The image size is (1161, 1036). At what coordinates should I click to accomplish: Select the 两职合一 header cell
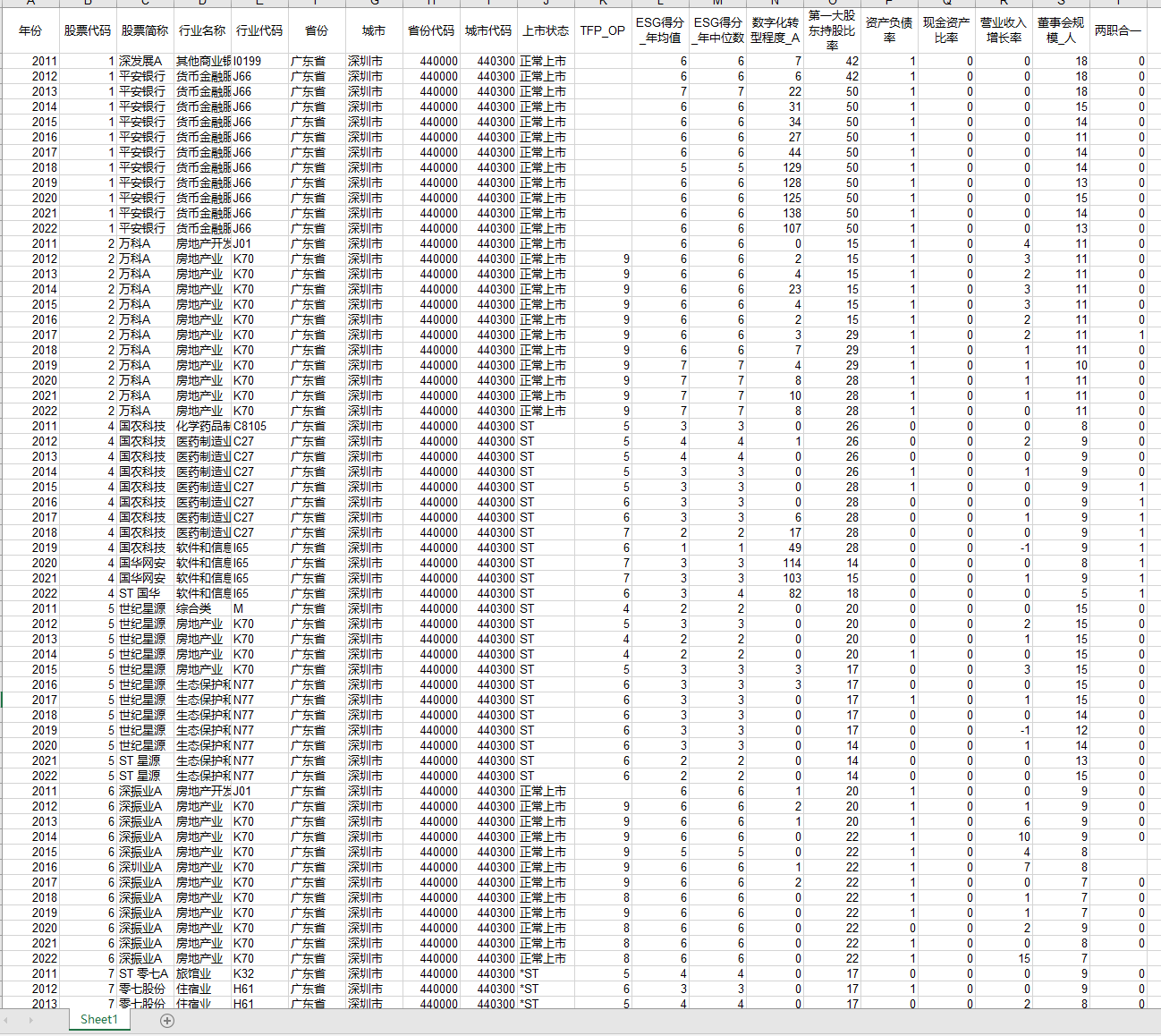click(x=1118, y=30)
